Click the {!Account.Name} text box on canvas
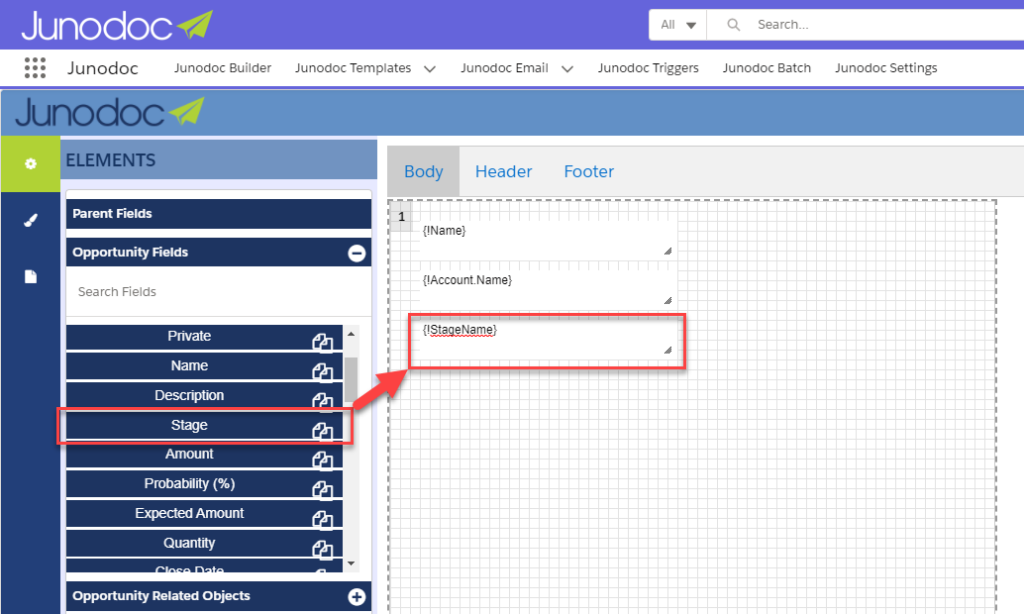The image size is (1024, 614). click(x=547, y=289)
